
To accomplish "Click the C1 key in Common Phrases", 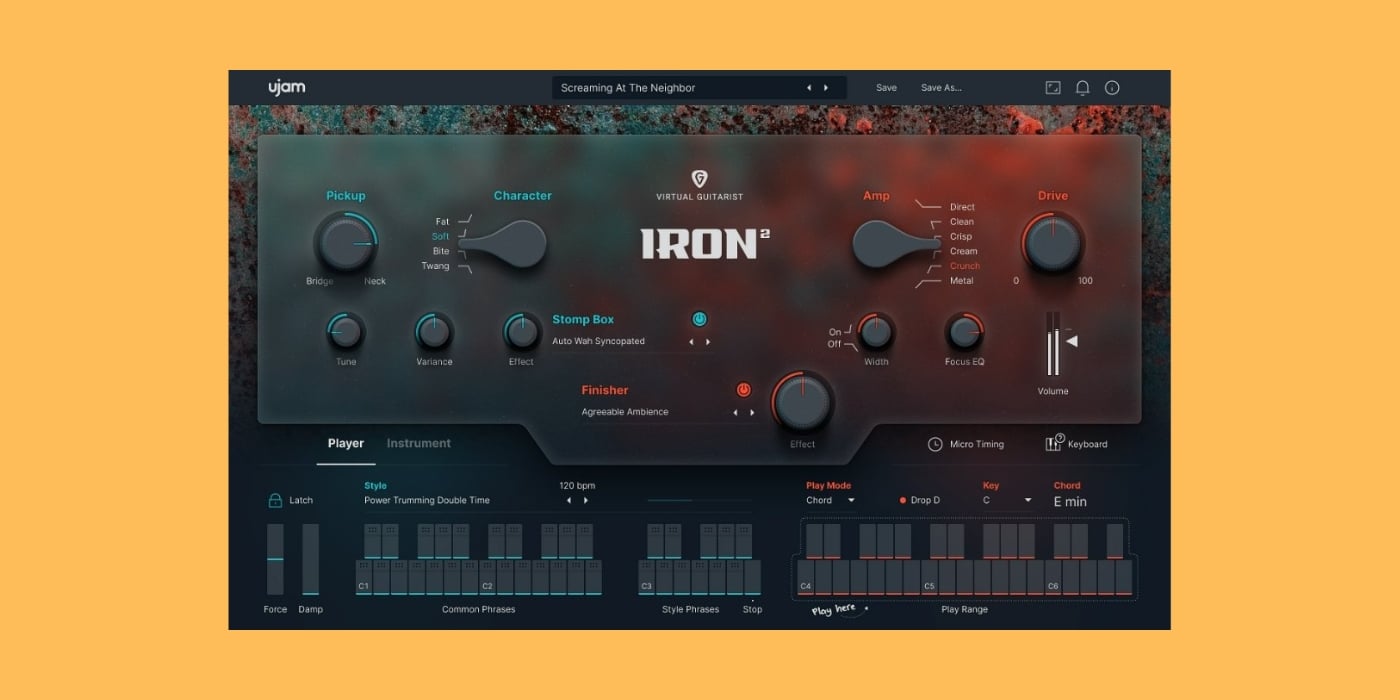I will coord(364,578).
